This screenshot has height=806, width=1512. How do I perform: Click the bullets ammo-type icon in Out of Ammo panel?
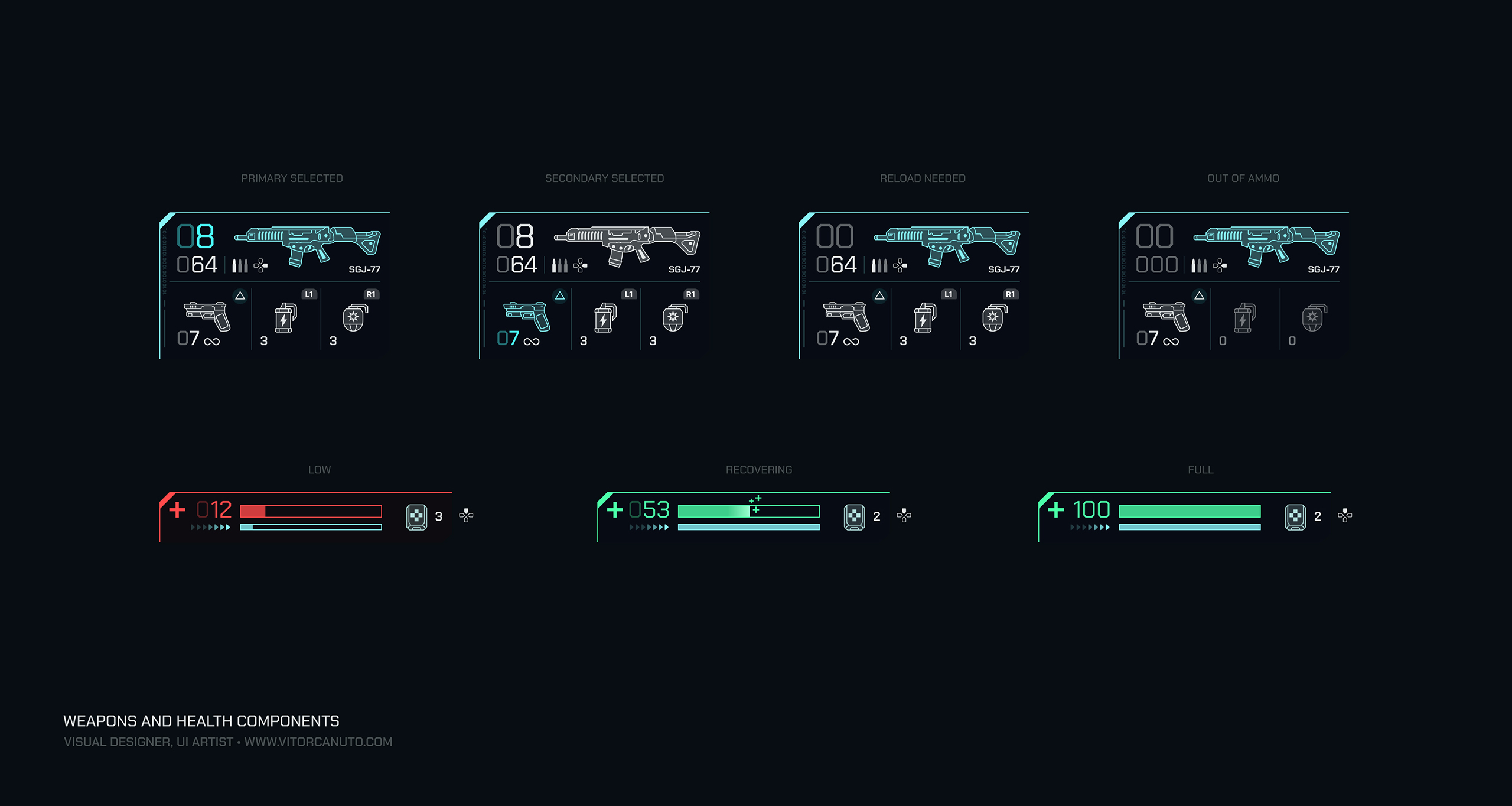1198,265
